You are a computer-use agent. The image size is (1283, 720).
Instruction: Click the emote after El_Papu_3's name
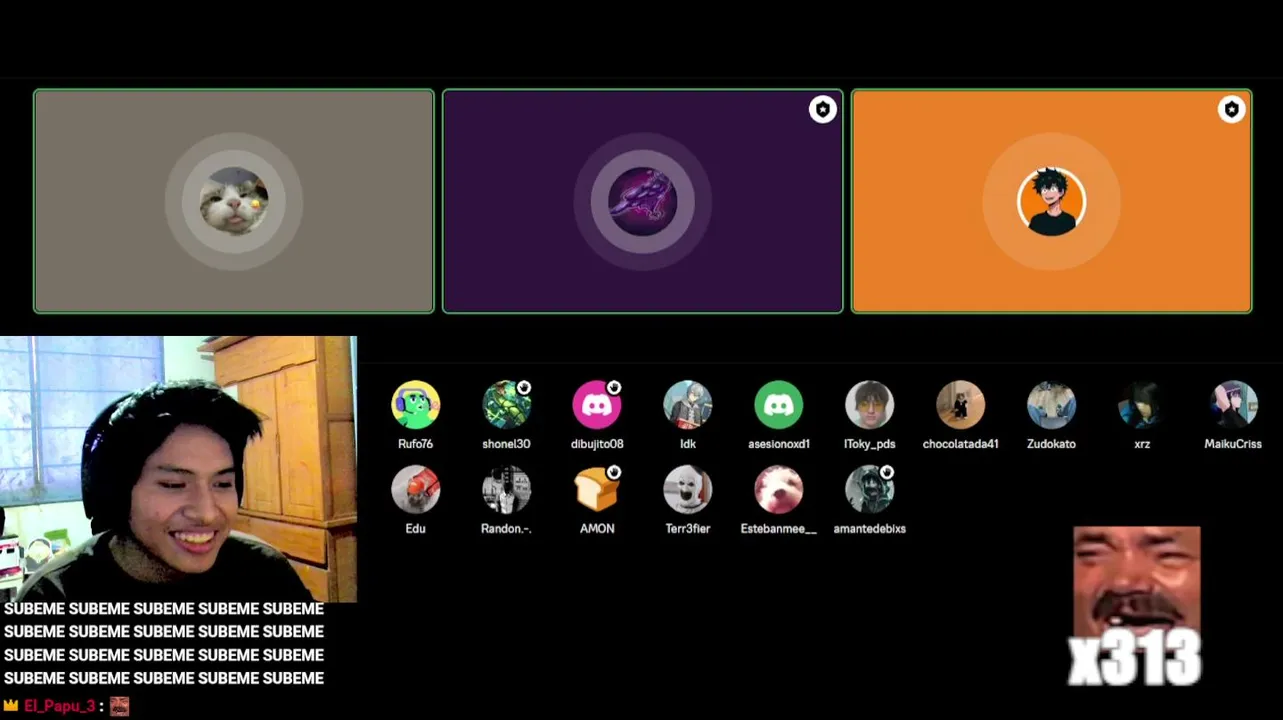(x=119, y=706)
